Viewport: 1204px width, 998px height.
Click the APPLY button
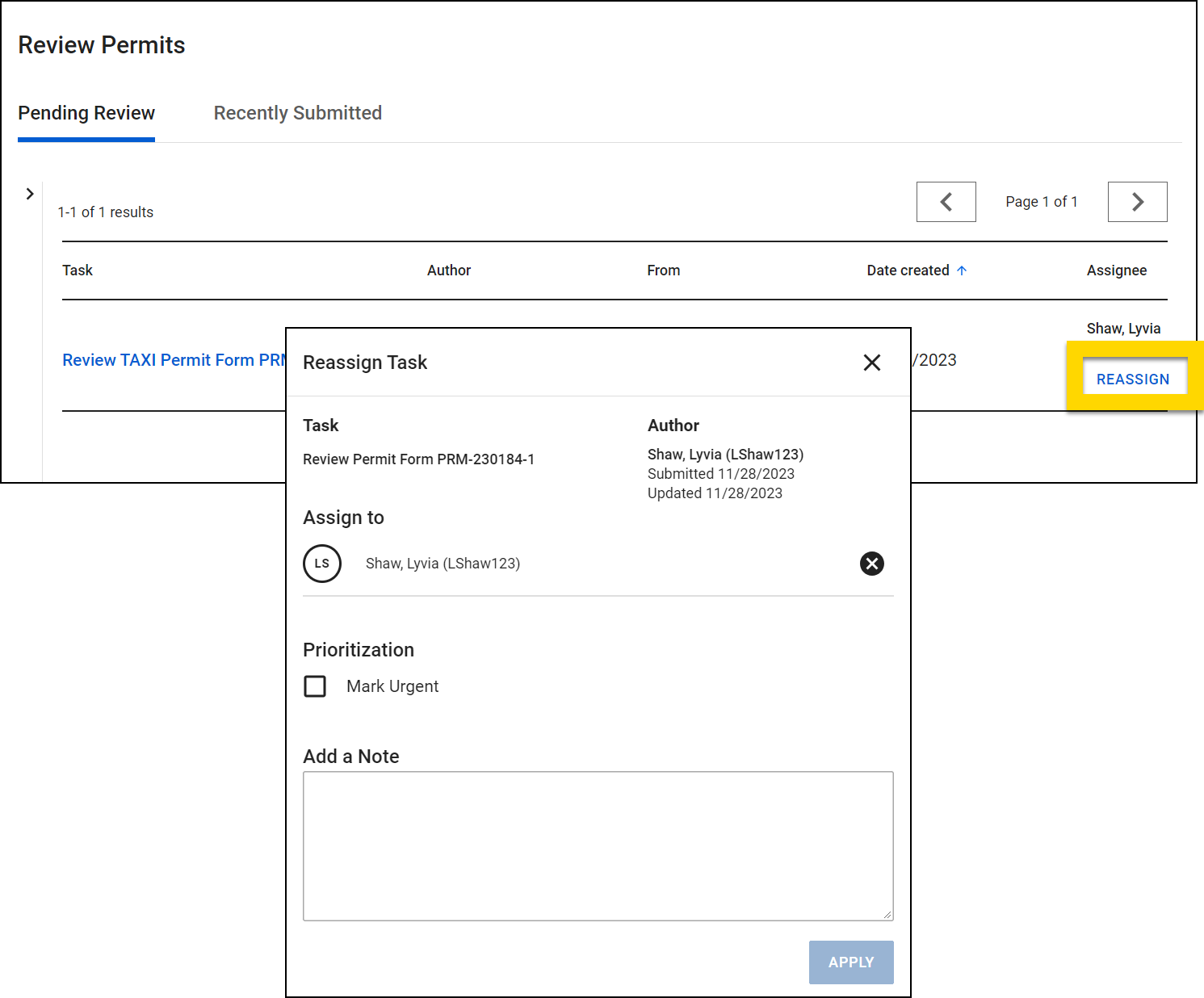tap(850, 962)
